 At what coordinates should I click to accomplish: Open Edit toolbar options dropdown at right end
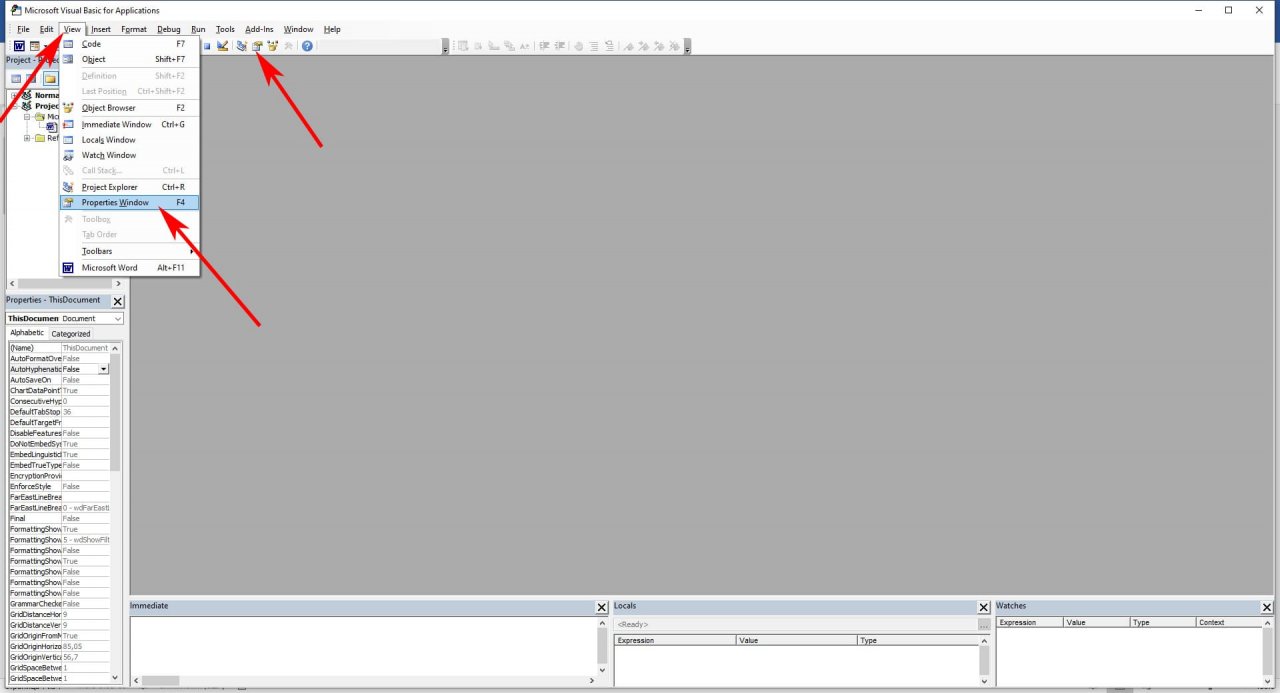click(x=688, y=47)
